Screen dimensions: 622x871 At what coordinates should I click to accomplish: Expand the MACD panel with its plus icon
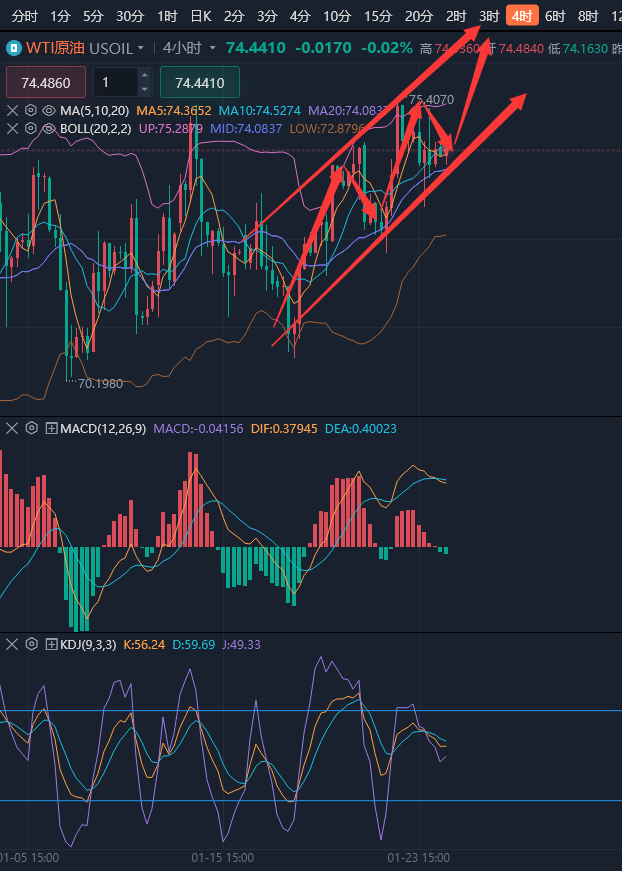[52, 428]
